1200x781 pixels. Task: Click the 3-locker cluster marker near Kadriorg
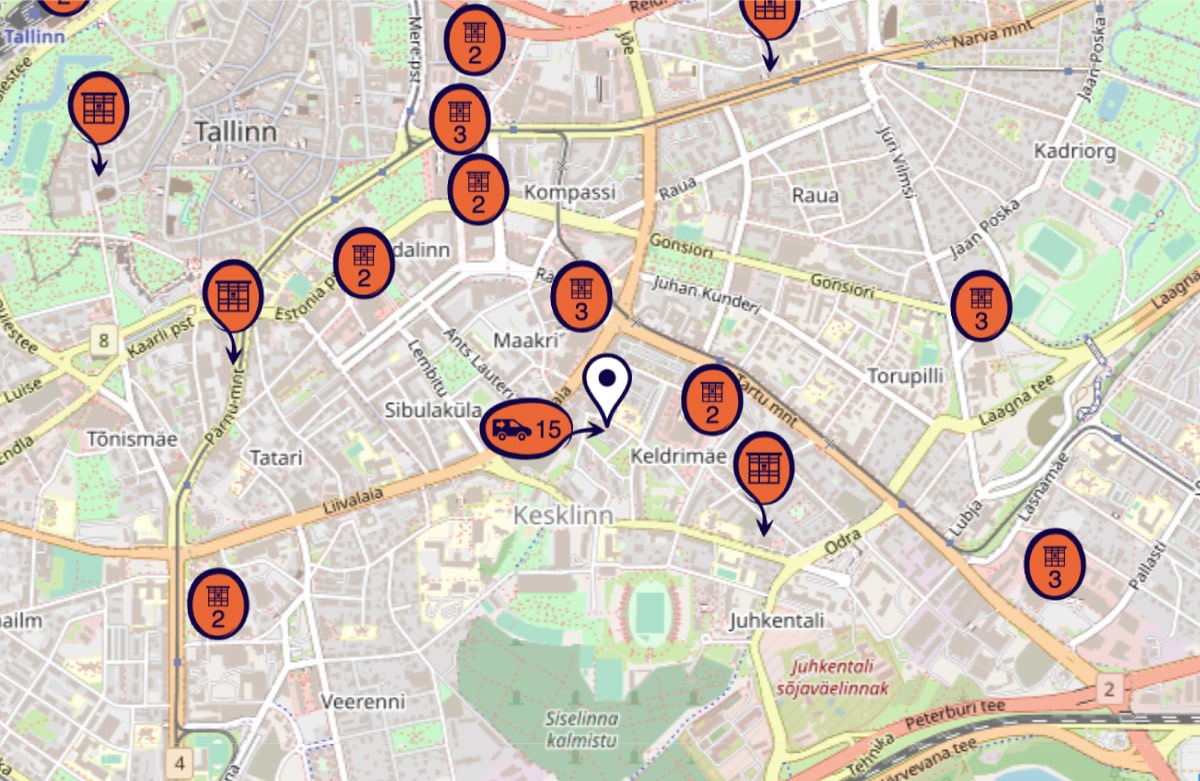coord(981,305)
